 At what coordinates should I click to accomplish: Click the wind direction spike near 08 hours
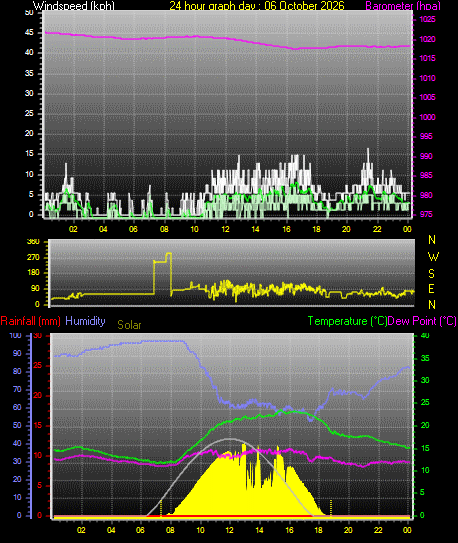162,274
